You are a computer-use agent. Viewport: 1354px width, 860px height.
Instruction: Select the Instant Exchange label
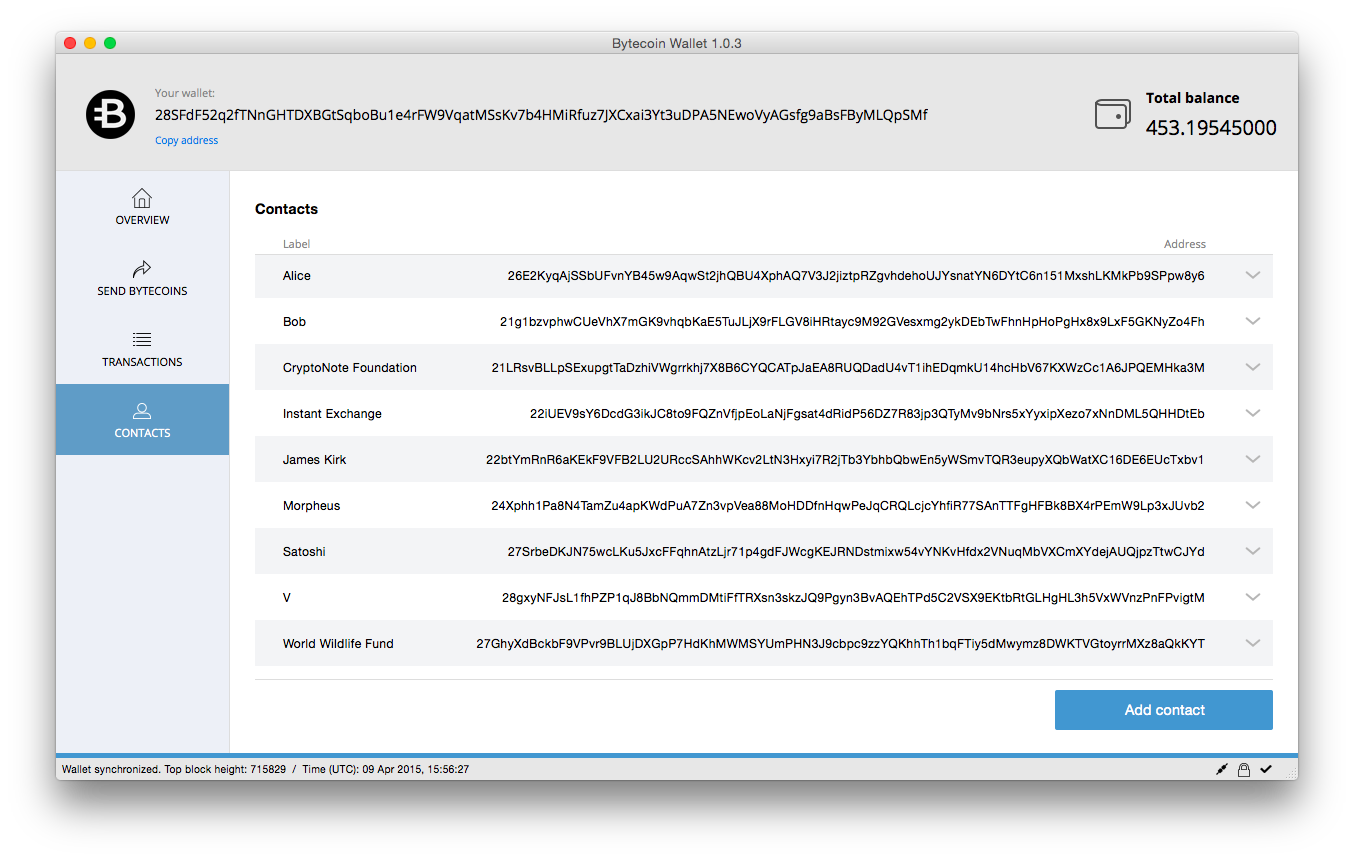point(332,414)
